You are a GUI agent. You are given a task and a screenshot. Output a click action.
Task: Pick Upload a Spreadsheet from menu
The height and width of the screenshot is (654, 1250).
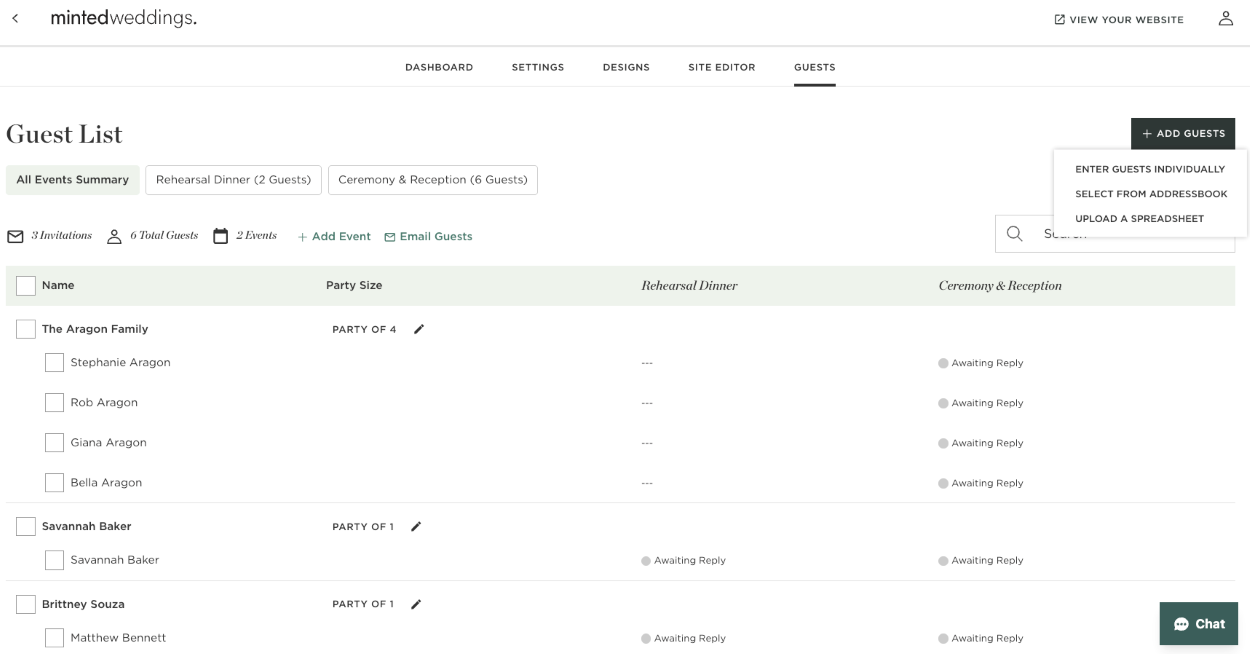click(1139, 219)
